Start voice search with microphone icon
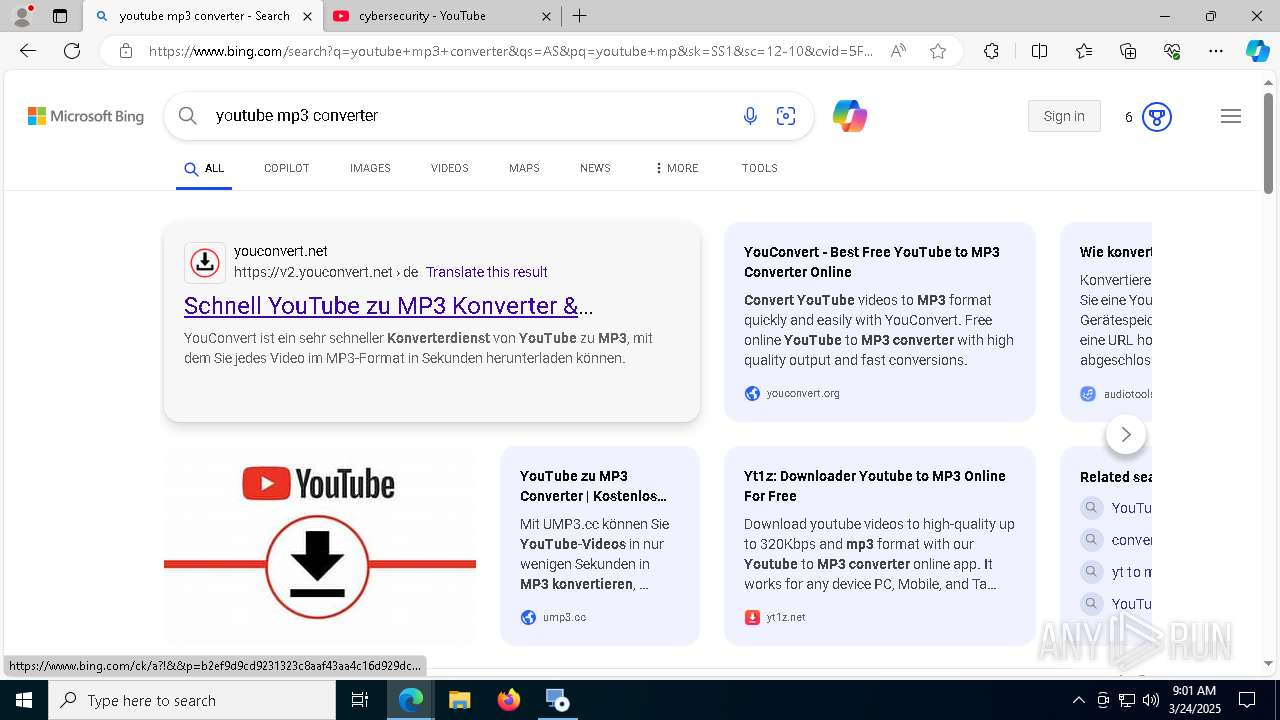Viewport: 1280px width, 720px height. pos(750,117)
